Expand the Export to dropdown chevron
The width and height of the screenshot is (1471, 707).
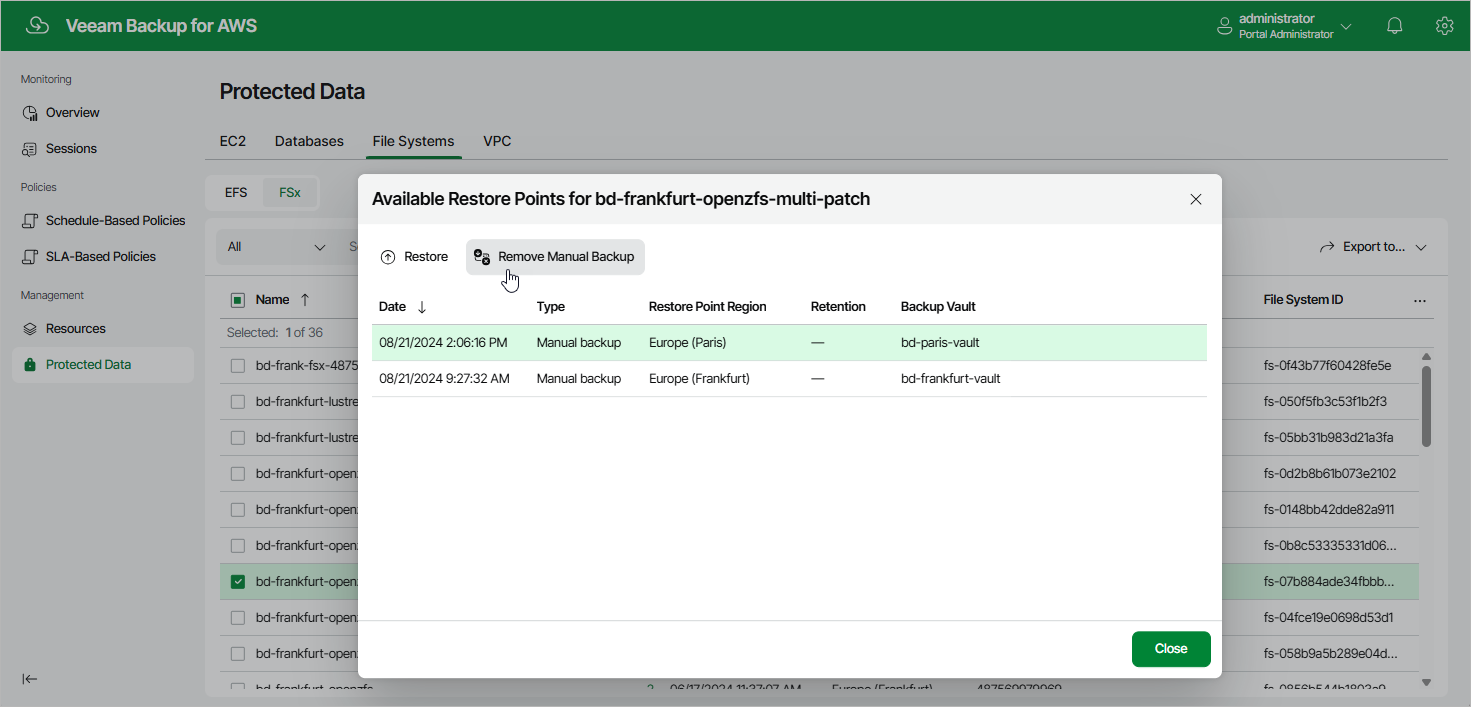(x=1421, y=247)
